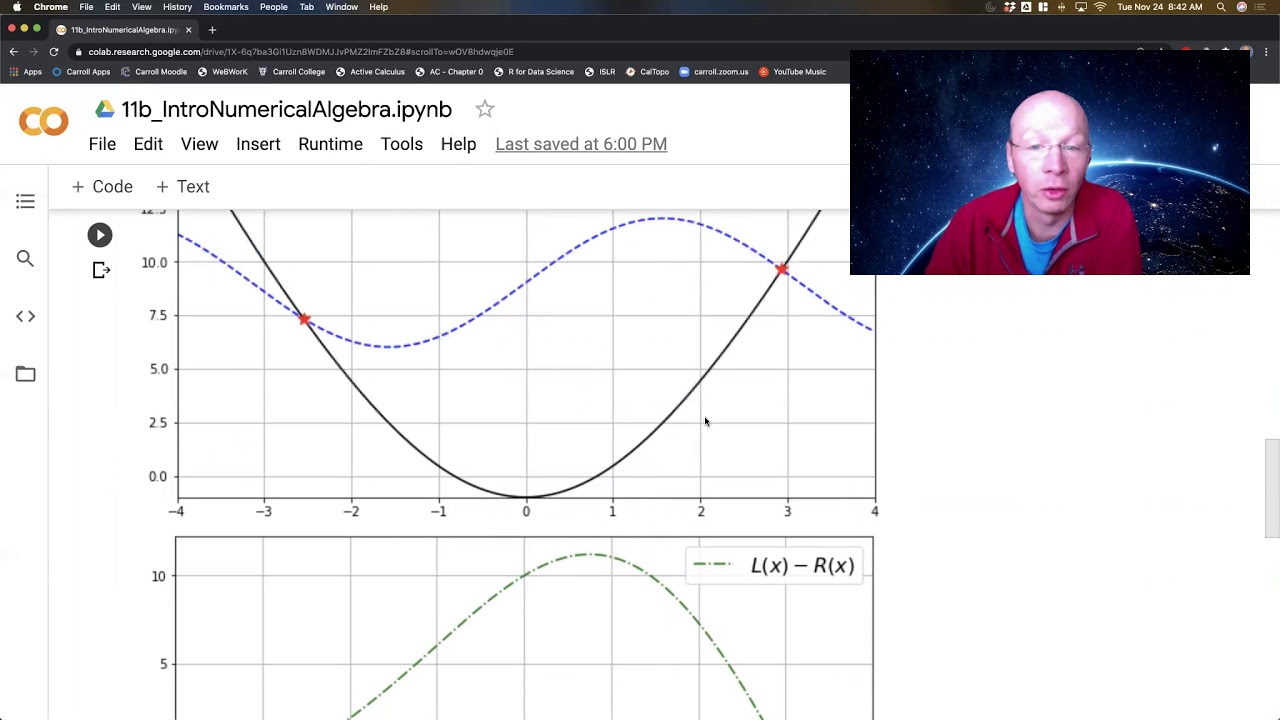Click the Wi-Fi status icon
The height and width of the screenshot is (720, 1280).
click(1100, 7)
